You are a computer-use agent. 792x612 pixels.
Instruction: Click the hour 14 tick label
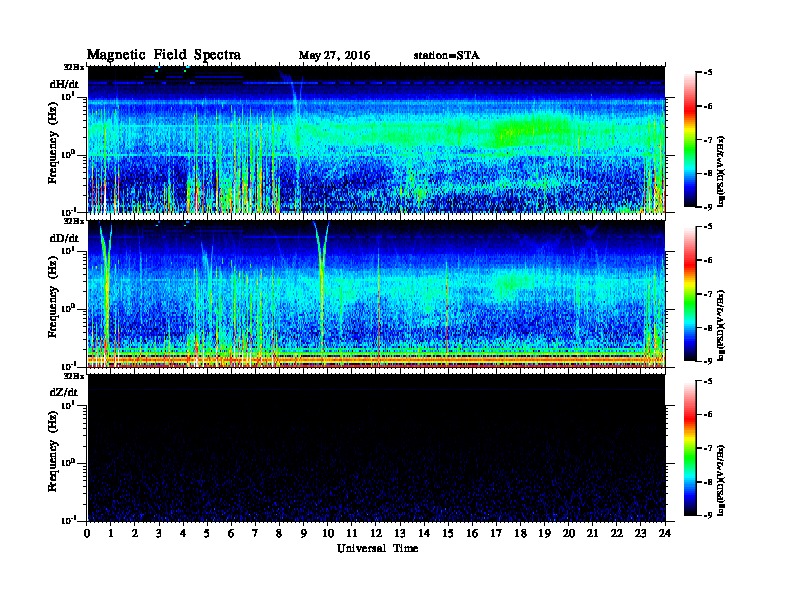[x=424, y=533]
